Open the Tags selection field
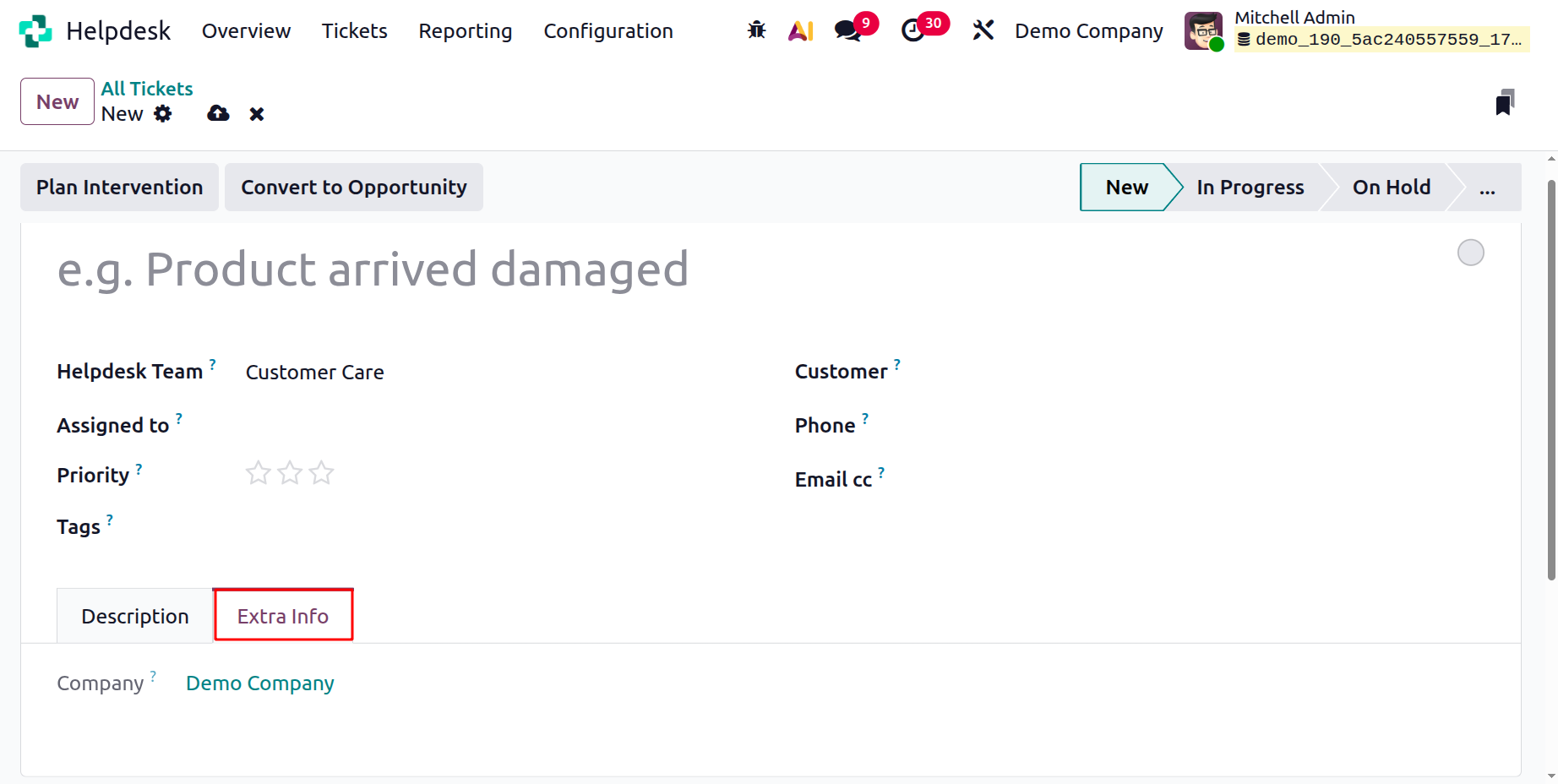 (496, 526)
